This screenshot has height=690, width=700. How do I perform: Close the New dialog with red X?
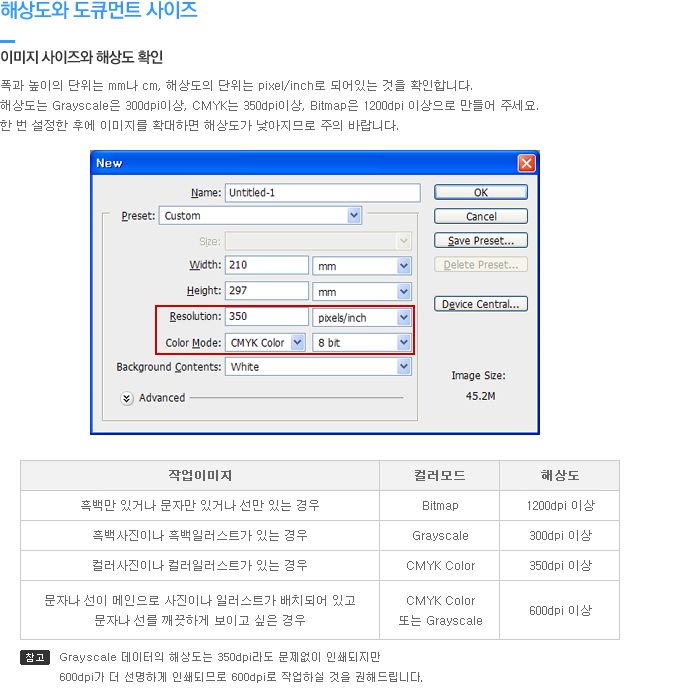coord(526,163)
